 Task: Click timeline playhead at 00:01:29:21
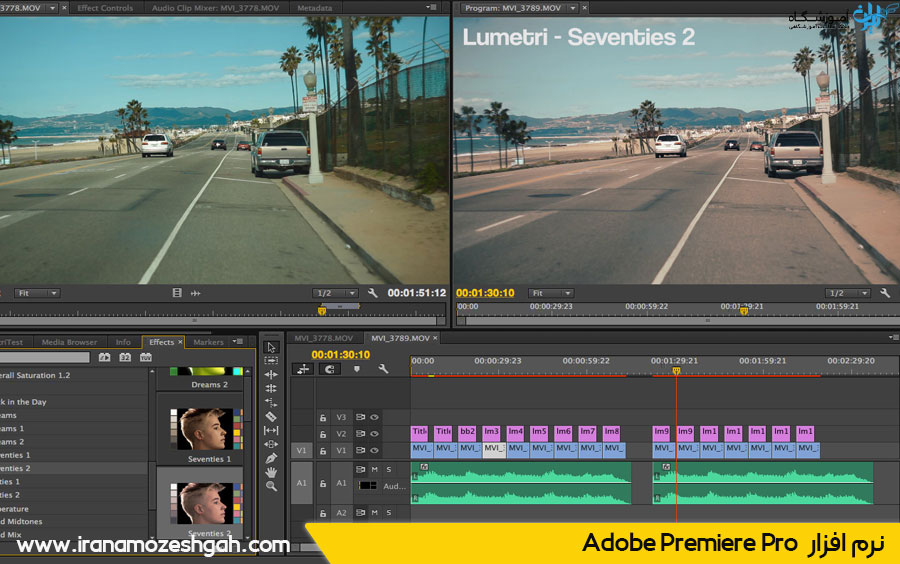(676, 371)
